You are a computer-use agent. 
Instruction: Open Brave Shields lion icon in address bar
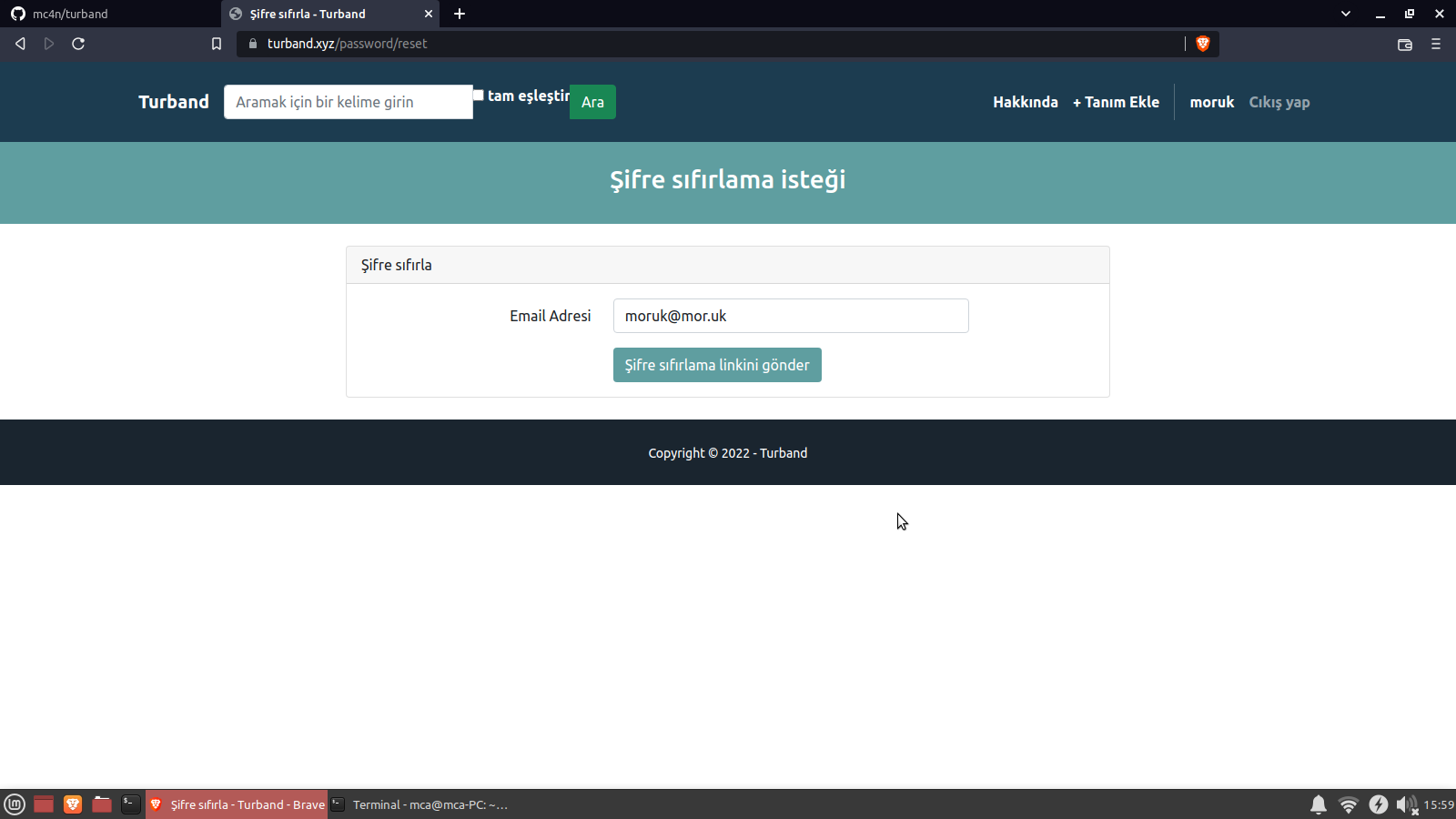[x=1202, y=44]
